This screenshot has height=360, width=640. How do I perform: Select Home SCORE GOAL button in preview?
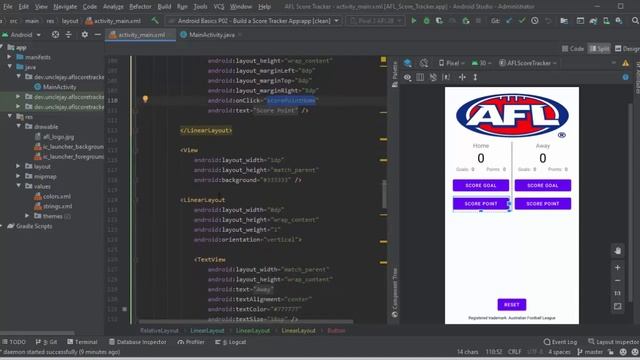[481, 185]
